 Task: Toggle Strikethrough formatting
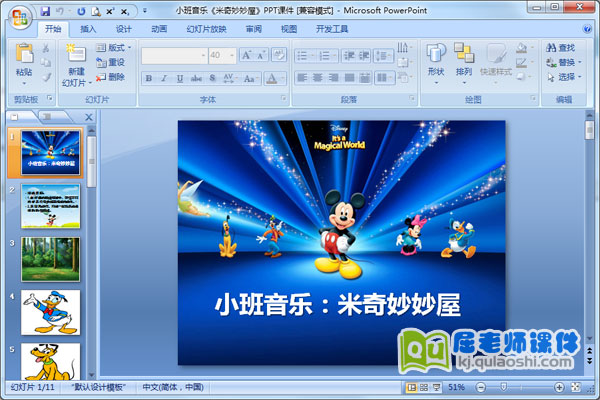[196, 78]
